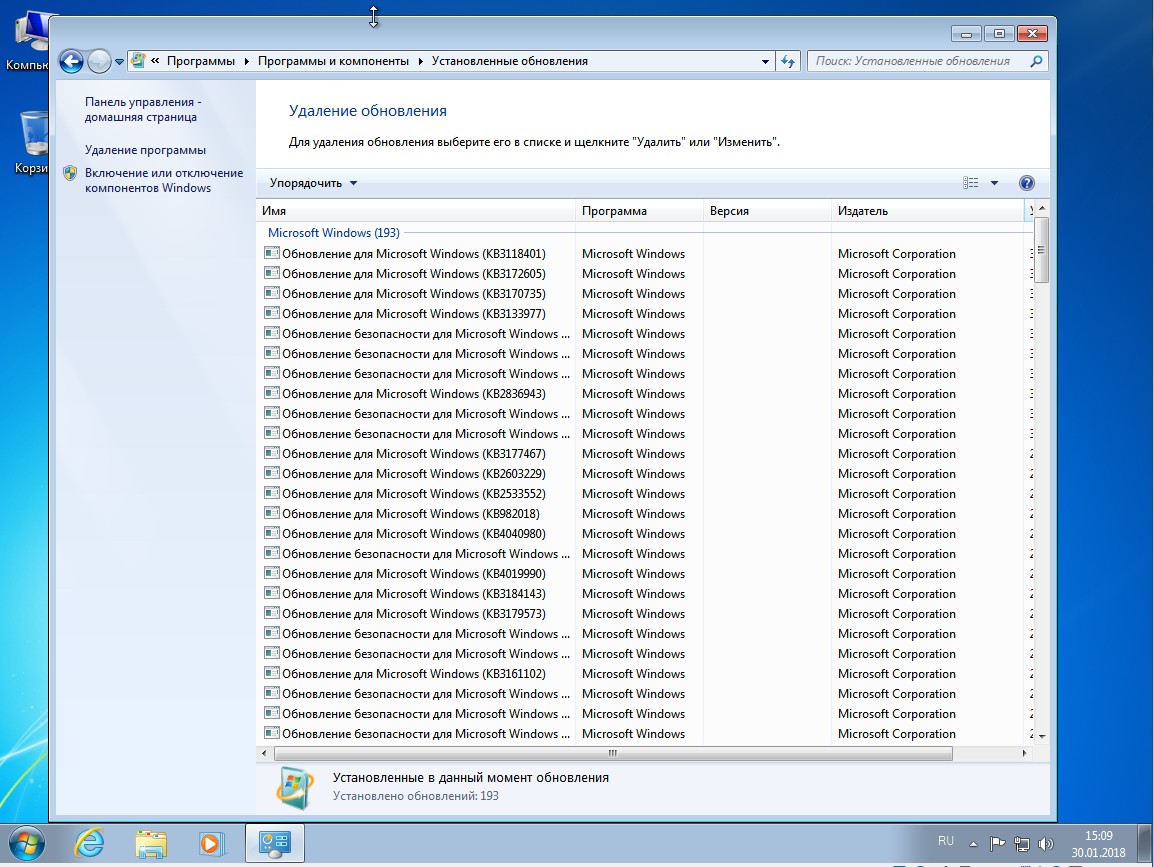1154x867 pixels.
Task: Open Панель управления домашняя страница link
Action: (x=143, y=109)
